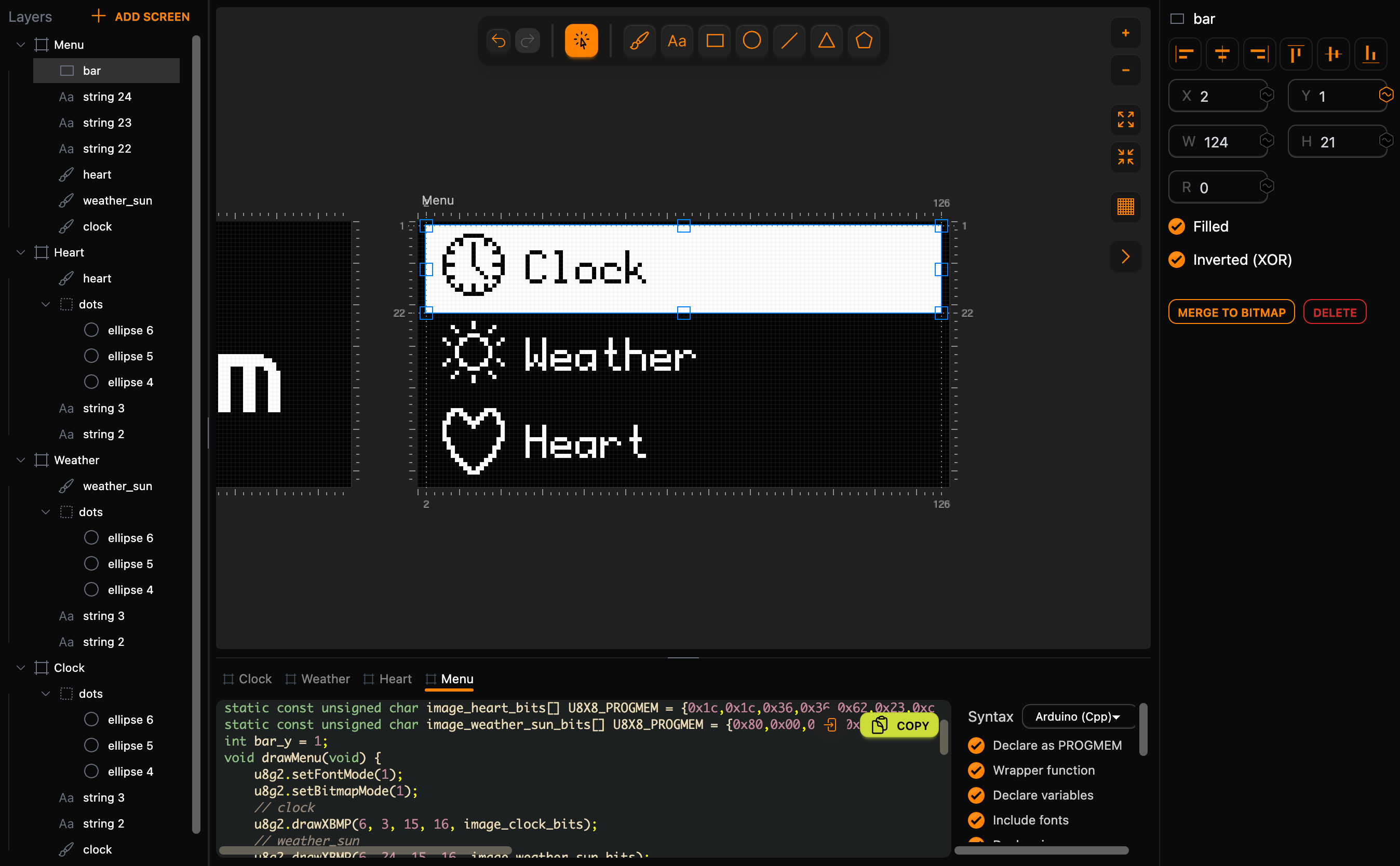Select ellipse 6 under Heart dots
Screen dimensions: 1400x866
[118, 331]
